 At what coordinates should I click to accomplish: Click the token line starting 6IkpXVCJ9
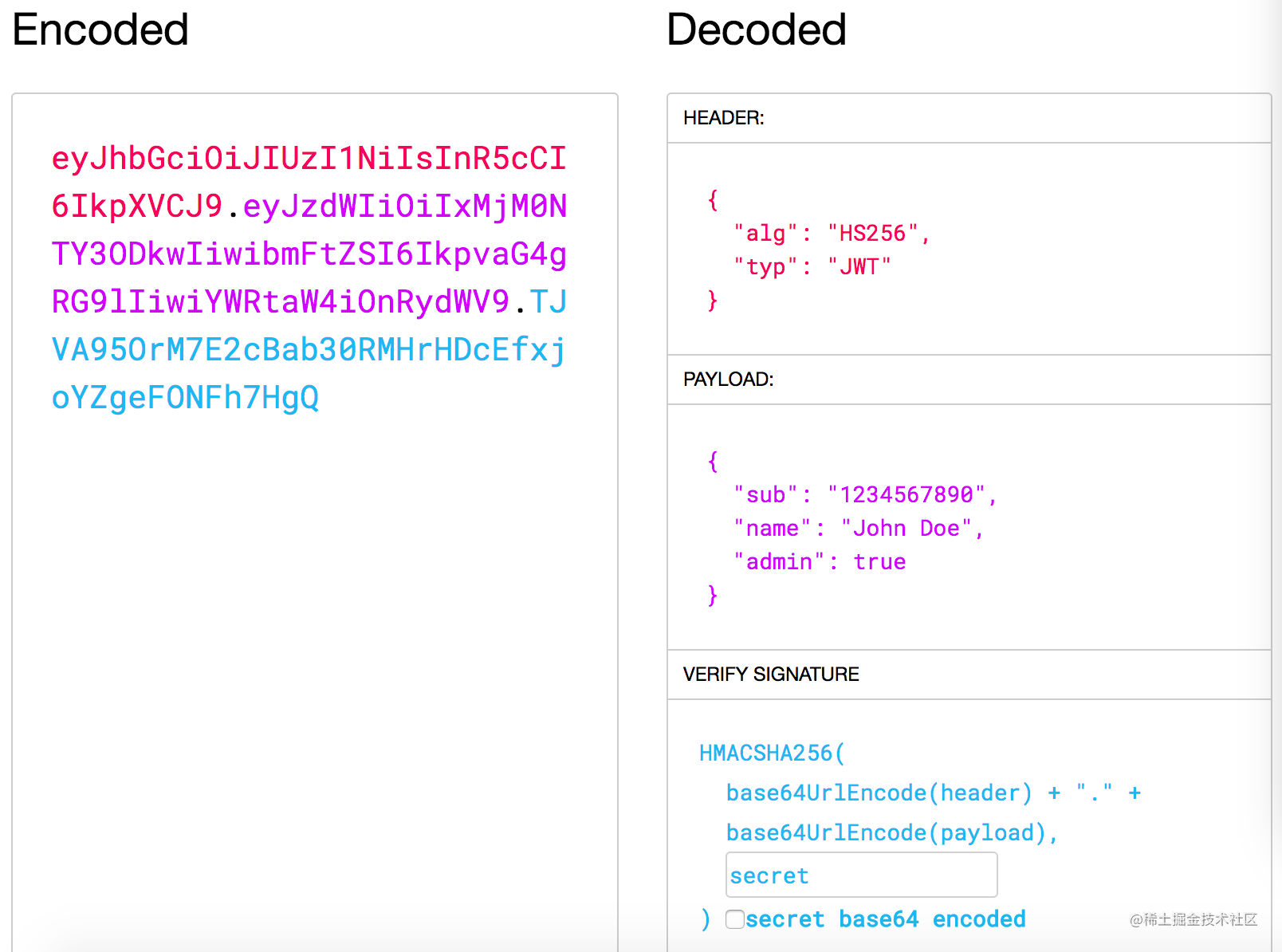point(309,207)
